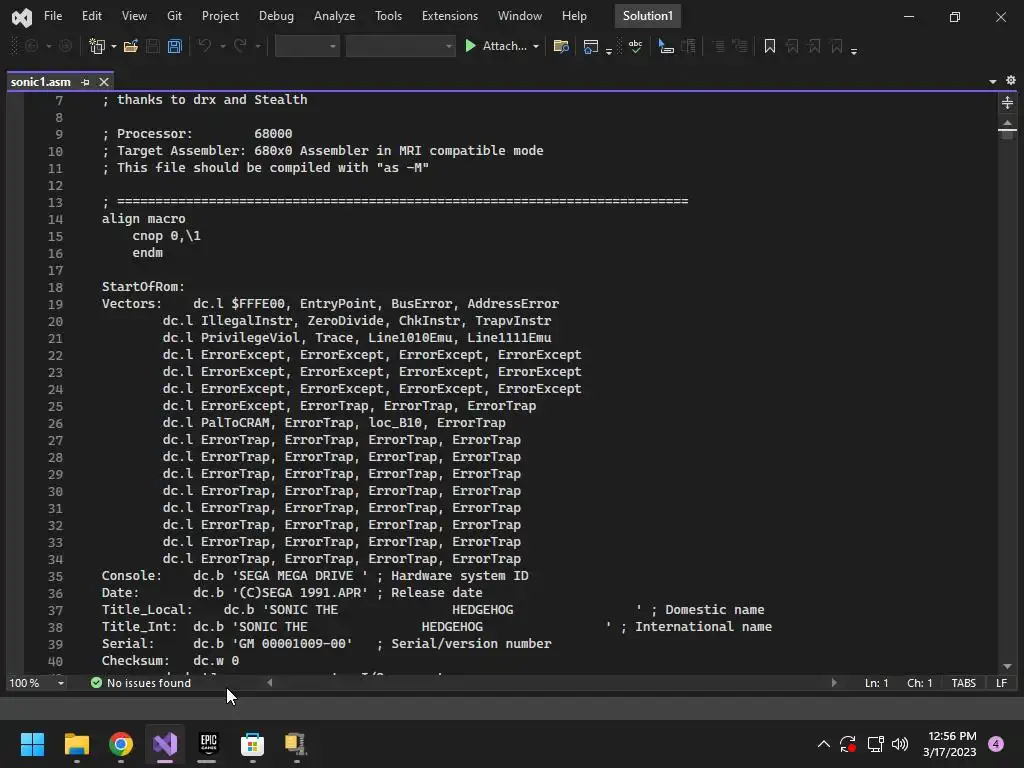Expand the Attach button dropdown arrow

536,46
